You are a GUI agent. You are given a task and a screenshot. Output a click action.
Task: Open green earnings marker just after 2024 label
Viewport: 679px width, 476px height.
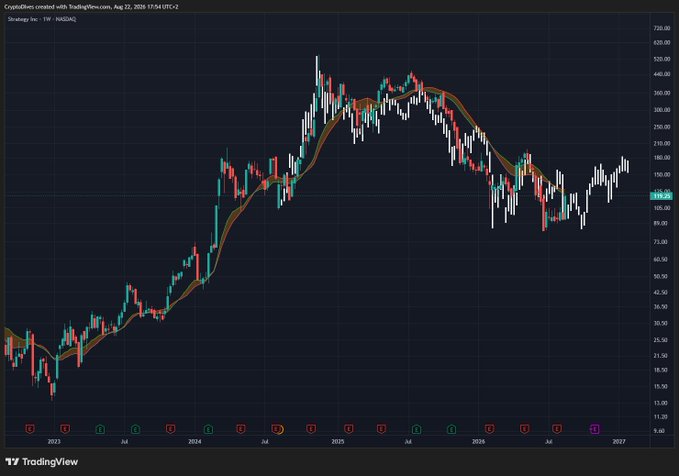click(x=208, y=429)
